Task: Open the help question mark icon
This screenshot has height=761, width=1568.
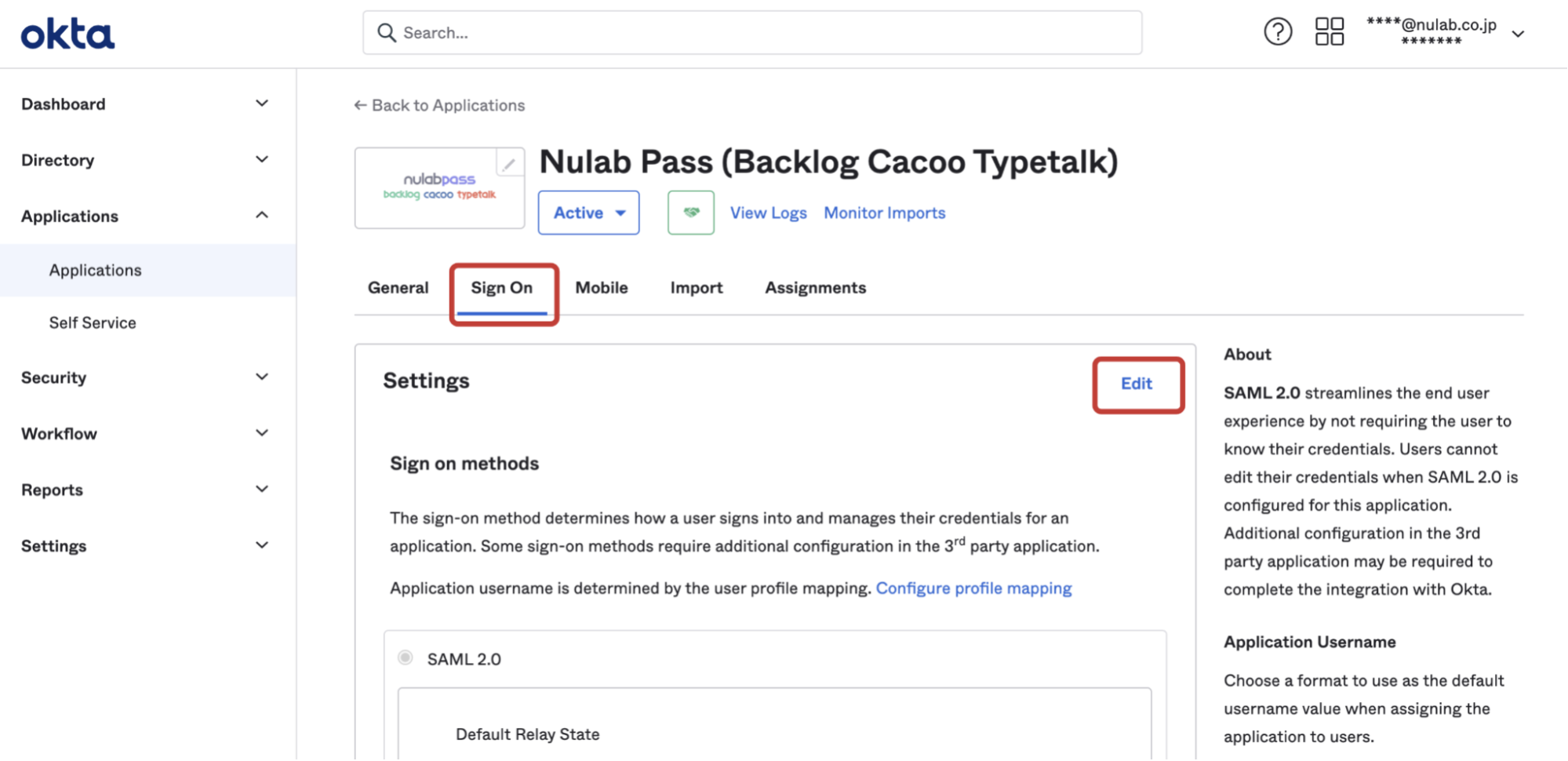Action: tap(1278, 32)
